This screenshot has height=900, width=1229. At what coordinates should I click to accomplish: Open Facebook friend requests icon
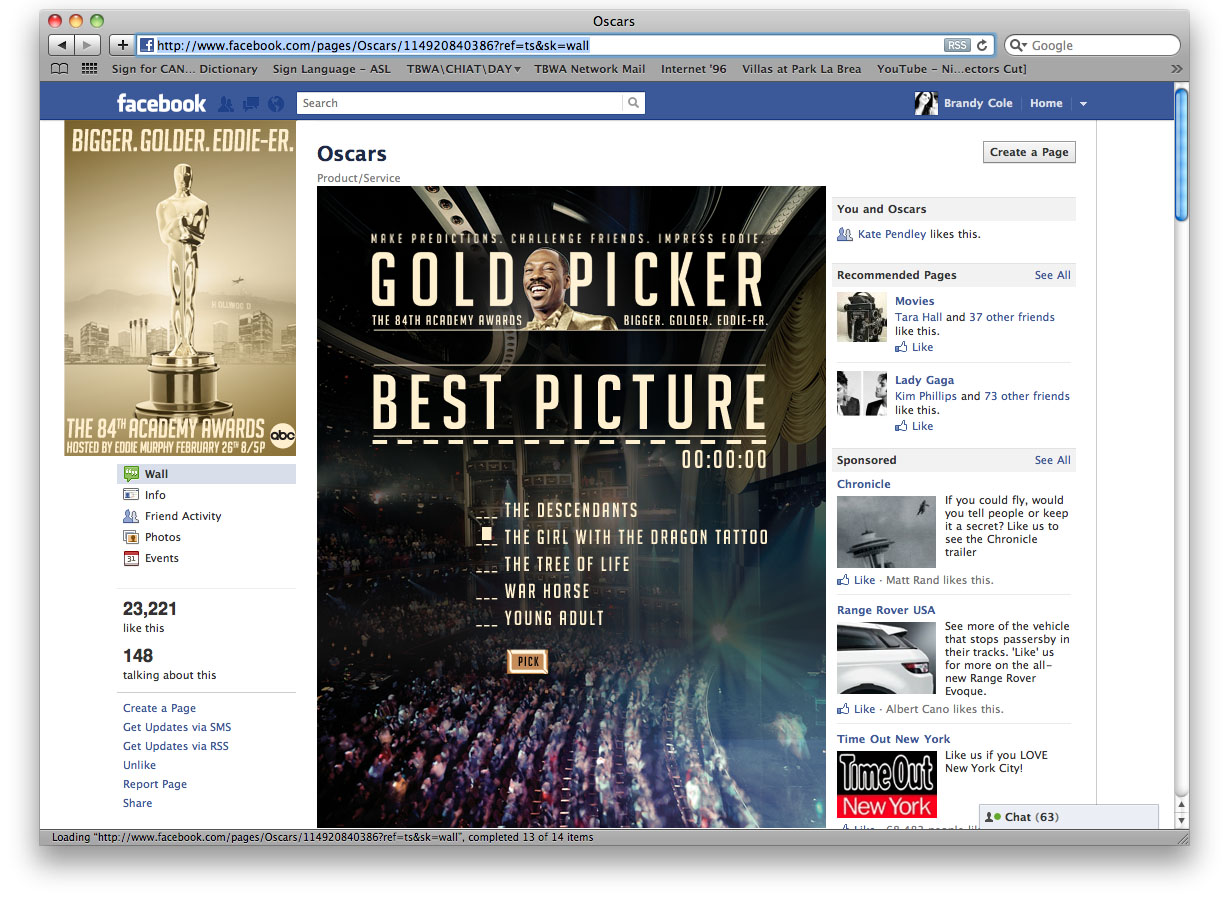226,103
